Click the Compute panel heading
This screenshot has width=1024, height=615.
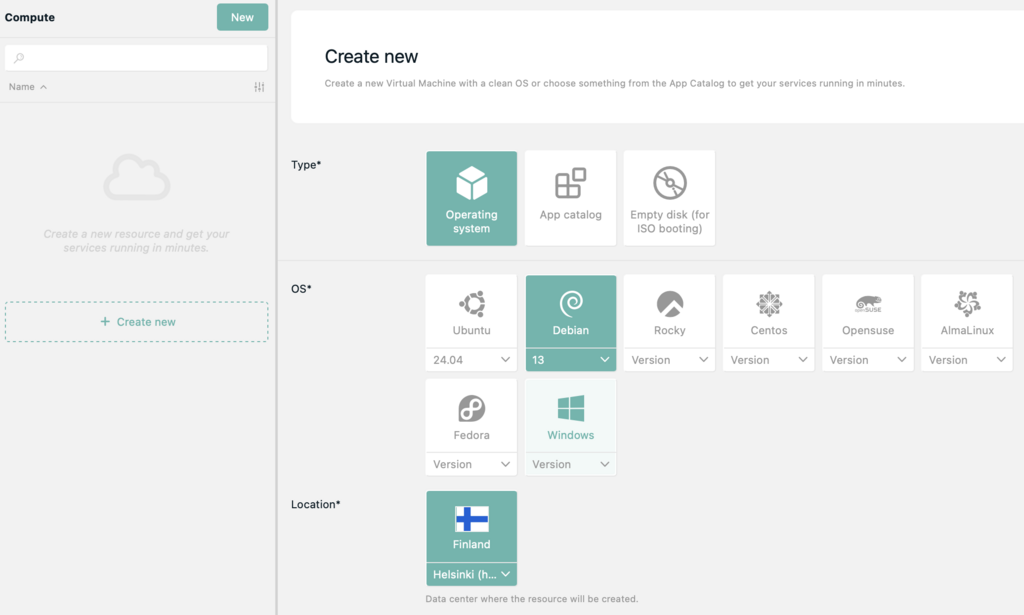click(x=30, y=18)
